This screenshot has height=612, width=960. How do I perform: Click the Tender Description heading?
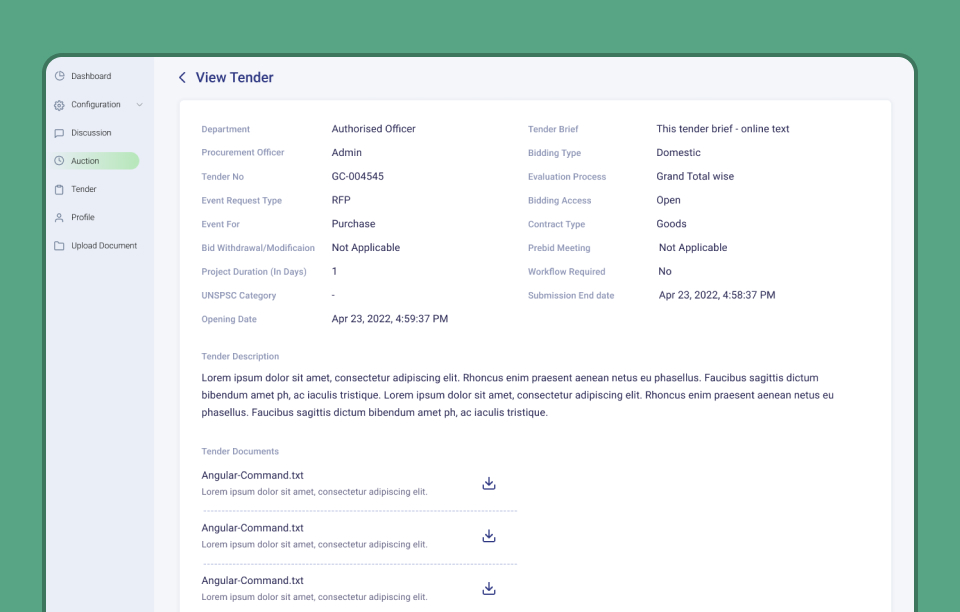coord(240,356)
